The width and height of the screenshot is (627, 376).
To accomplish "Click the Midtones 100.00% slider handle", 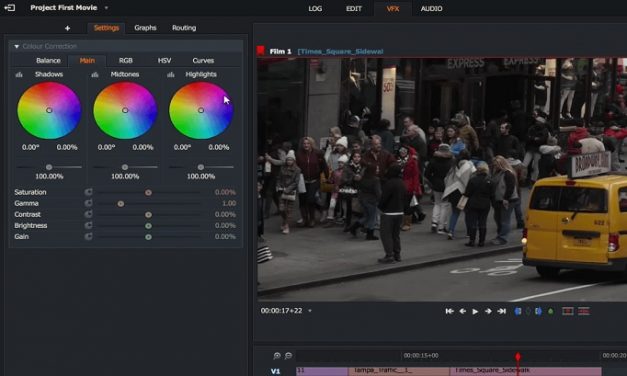I will pyautogui.click(x=125, y=167).
